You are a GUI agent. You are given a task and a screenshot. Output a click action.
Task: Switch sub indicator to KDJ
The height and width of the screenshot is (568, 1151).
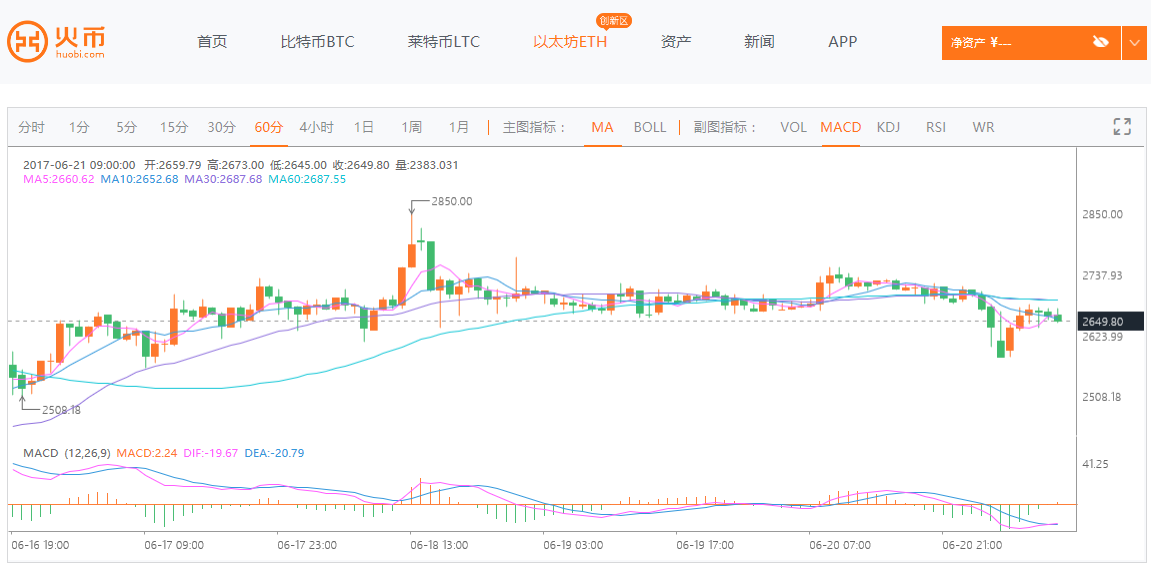888,127
